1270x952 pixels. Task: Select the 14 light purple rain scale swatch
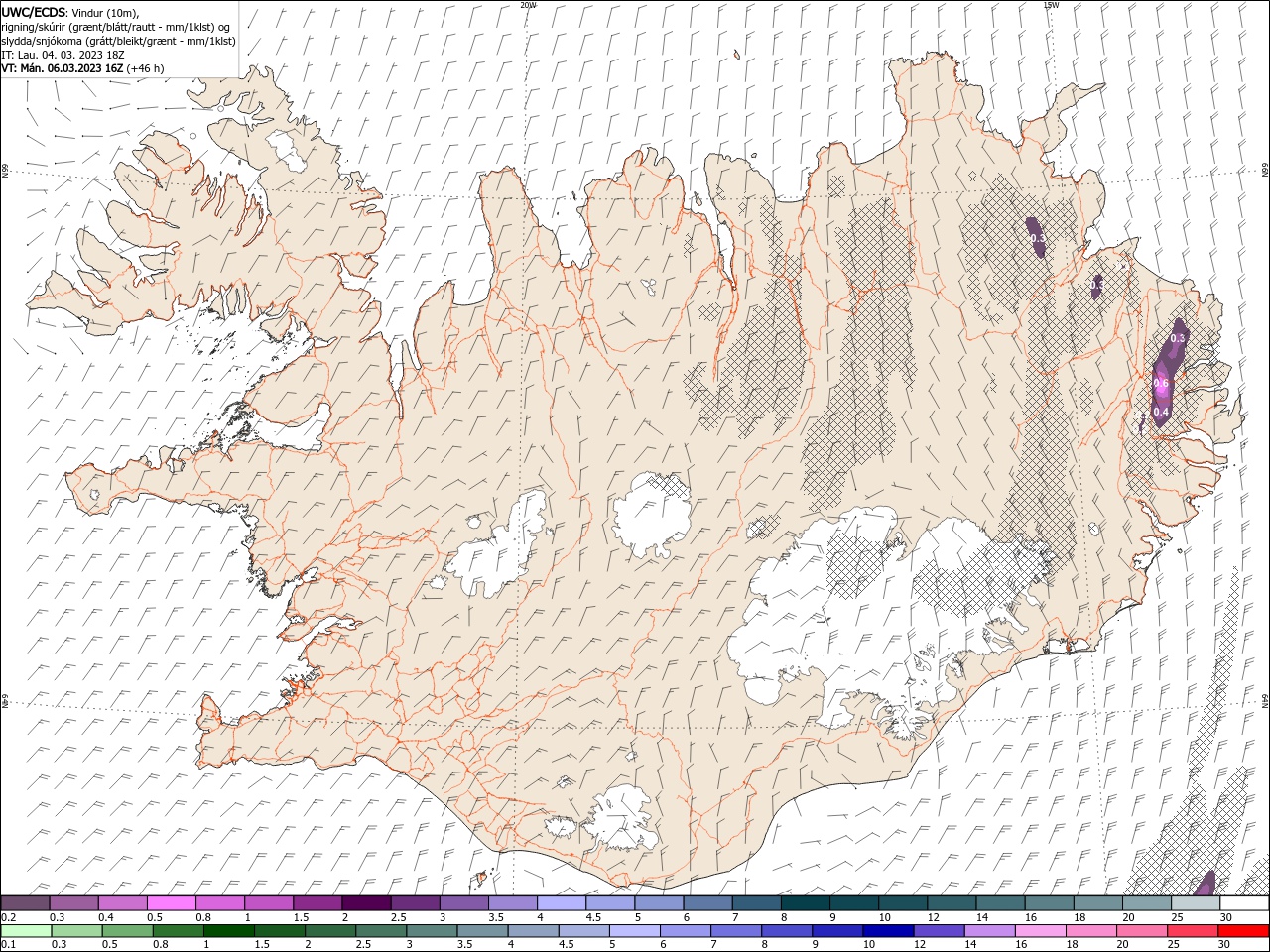tap(989, 931)
